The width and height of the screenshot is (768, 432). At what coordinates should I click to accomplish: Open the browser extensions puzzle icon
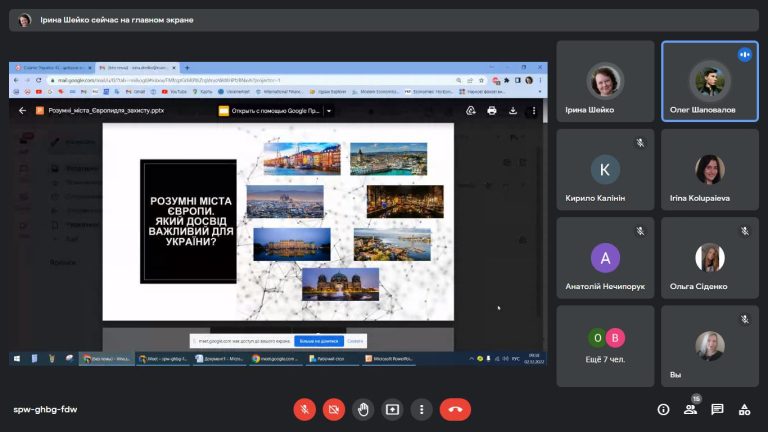coord(506,80)
